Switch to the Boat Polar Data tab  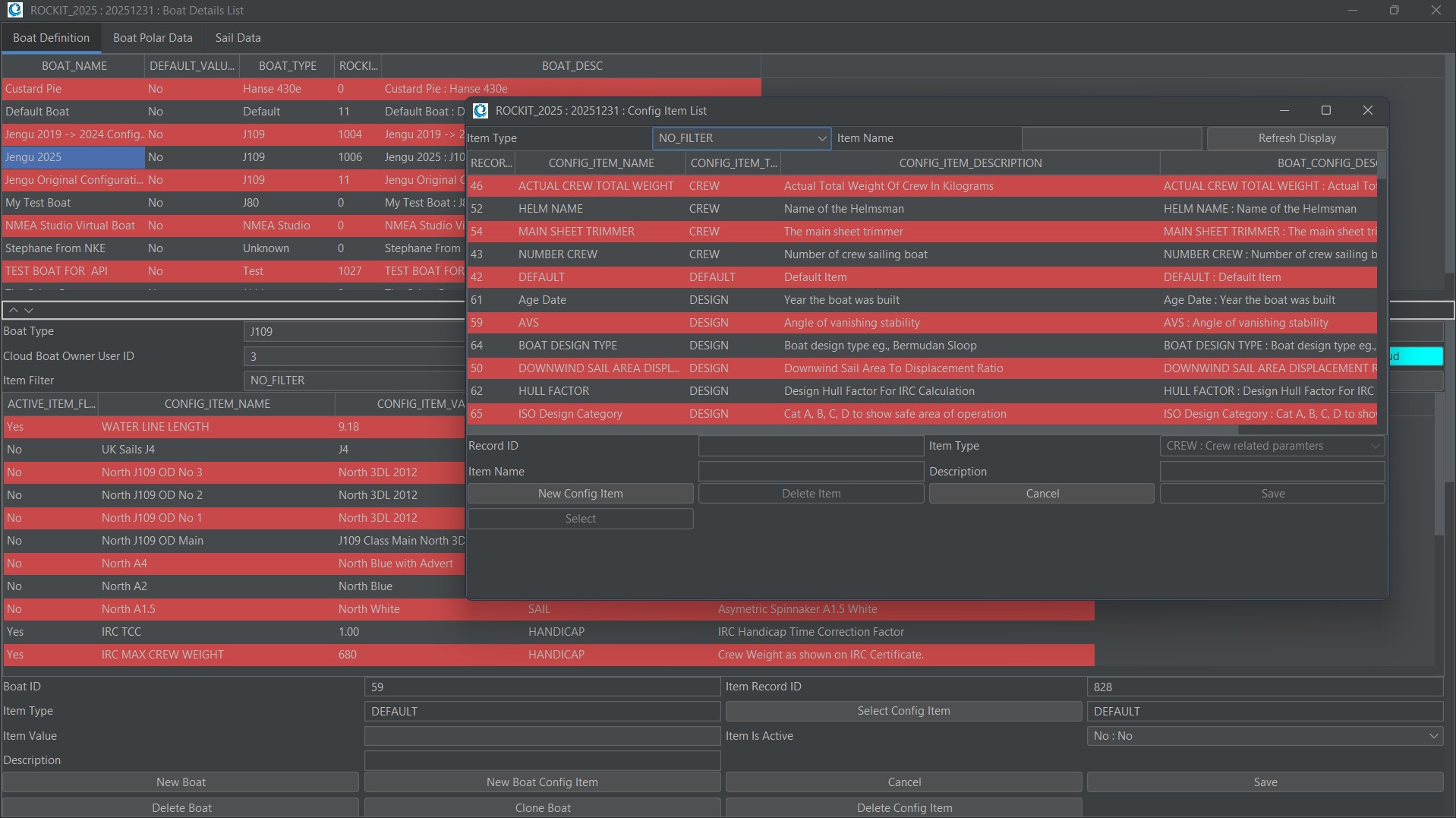pos(153,38)
